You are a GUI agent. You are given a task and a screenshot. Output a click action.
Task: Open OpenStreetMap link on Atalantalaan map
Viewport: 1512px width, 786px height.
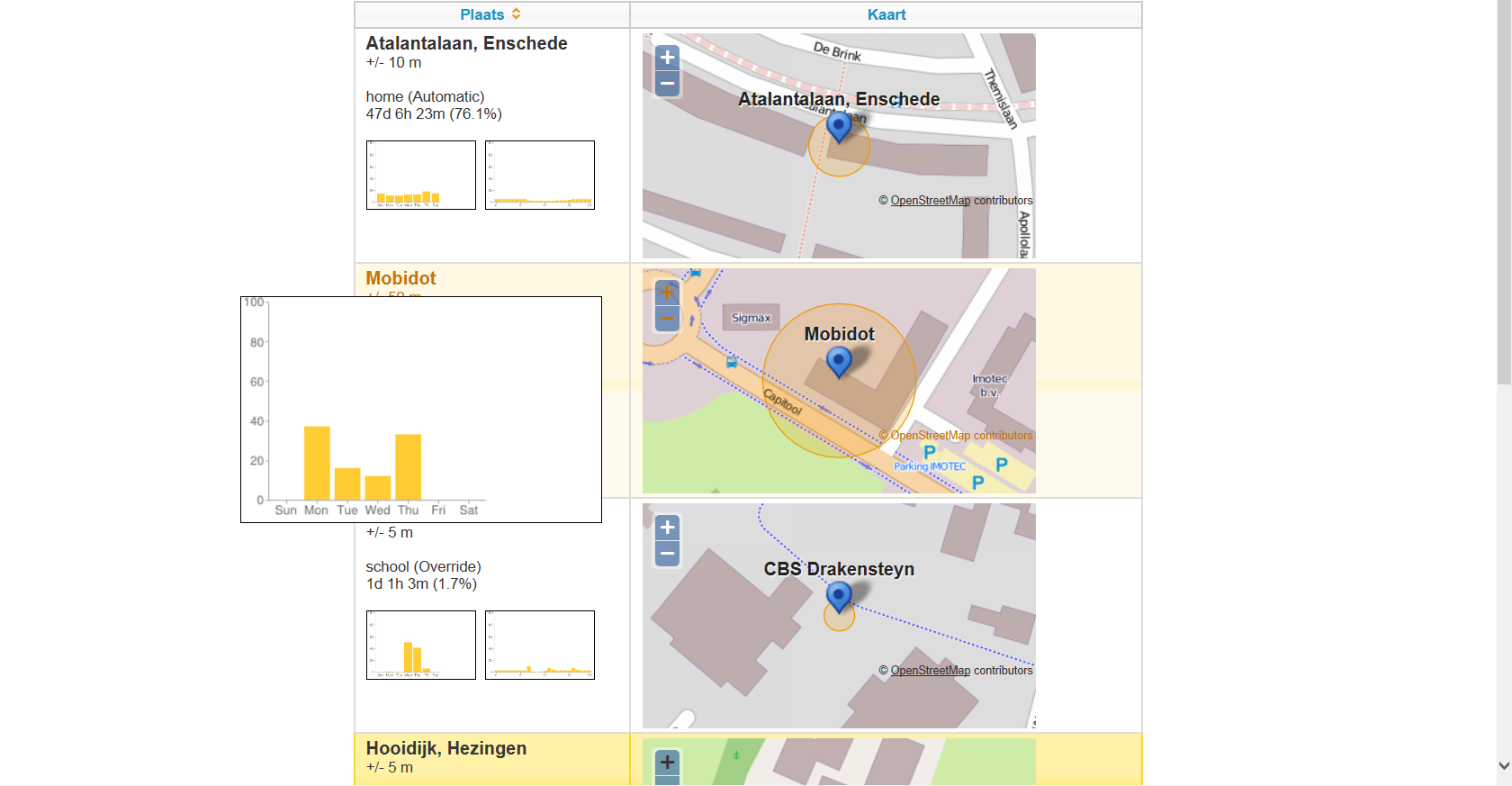(x=931, y=201)
